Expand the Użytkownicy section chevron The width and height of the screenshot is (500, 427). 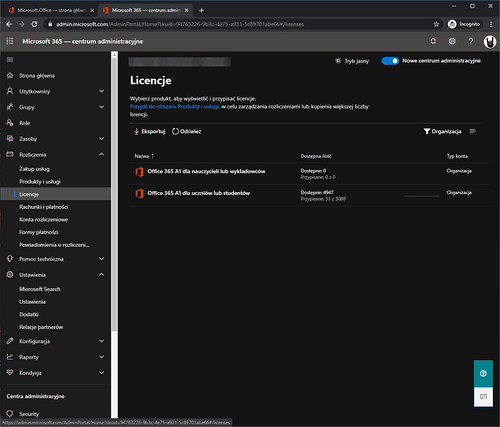(102, 91)
